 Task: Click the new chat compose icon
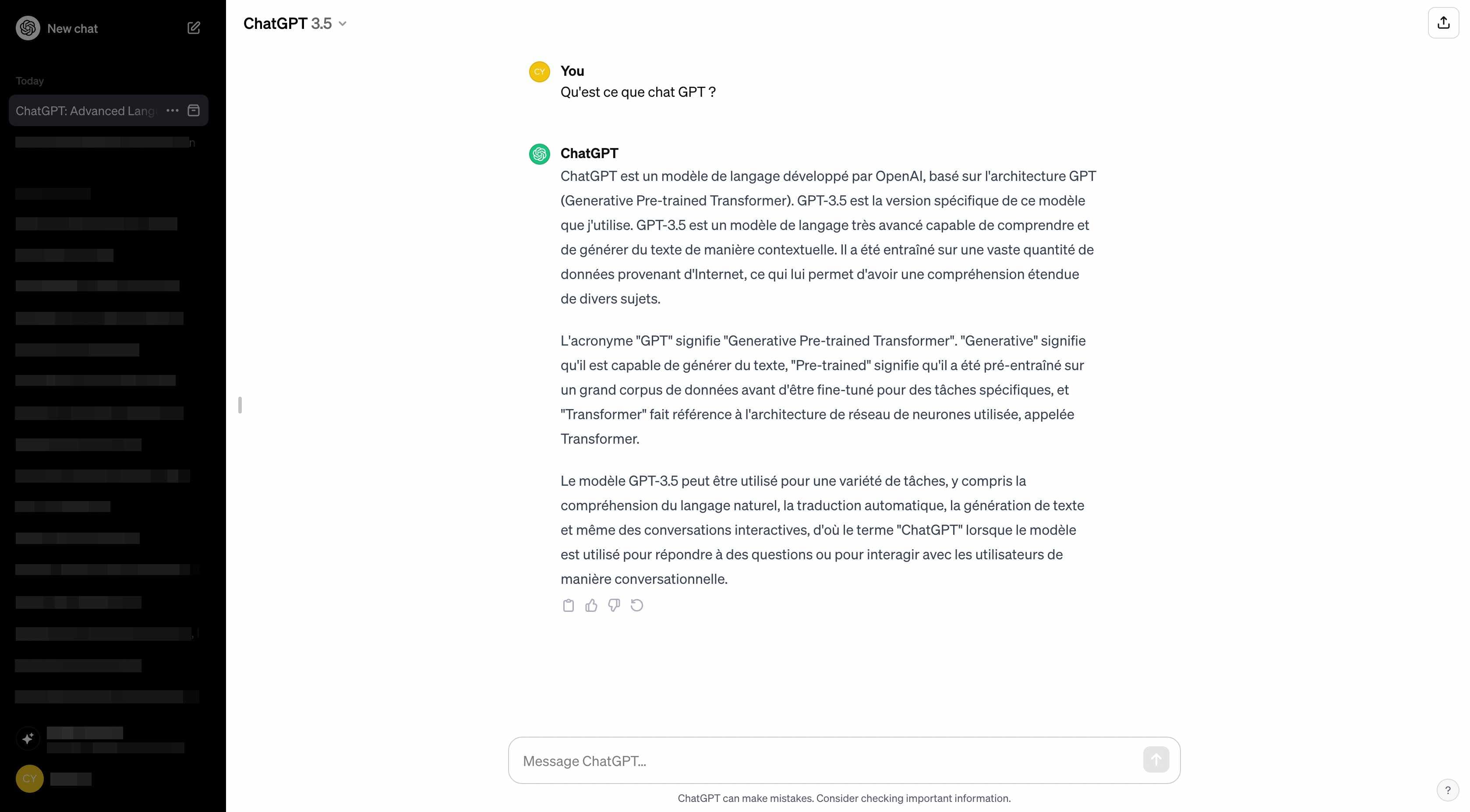194,28
